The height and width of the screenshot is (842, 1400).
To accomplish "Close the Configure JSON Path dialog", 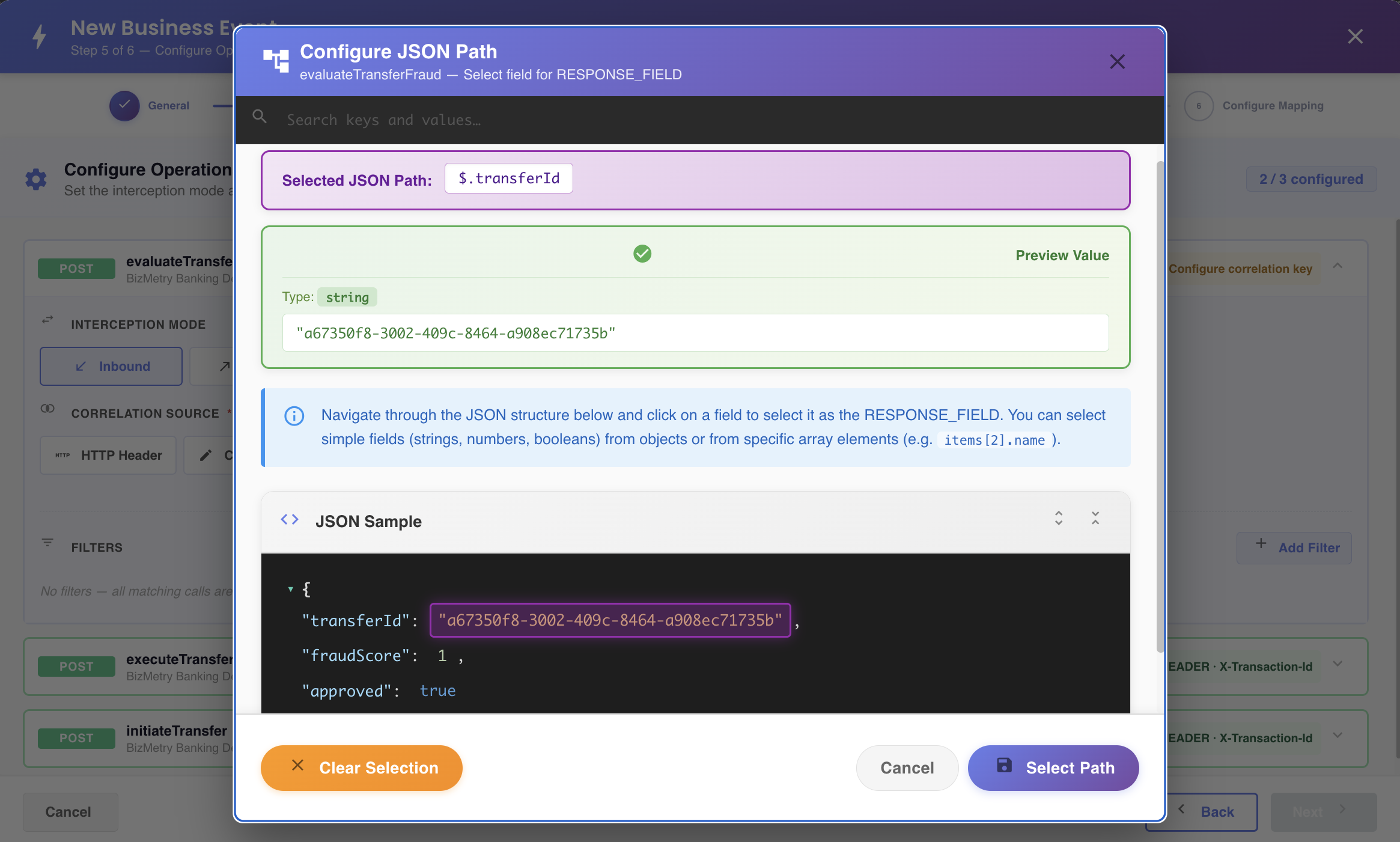I will (x=1117, y=61).
